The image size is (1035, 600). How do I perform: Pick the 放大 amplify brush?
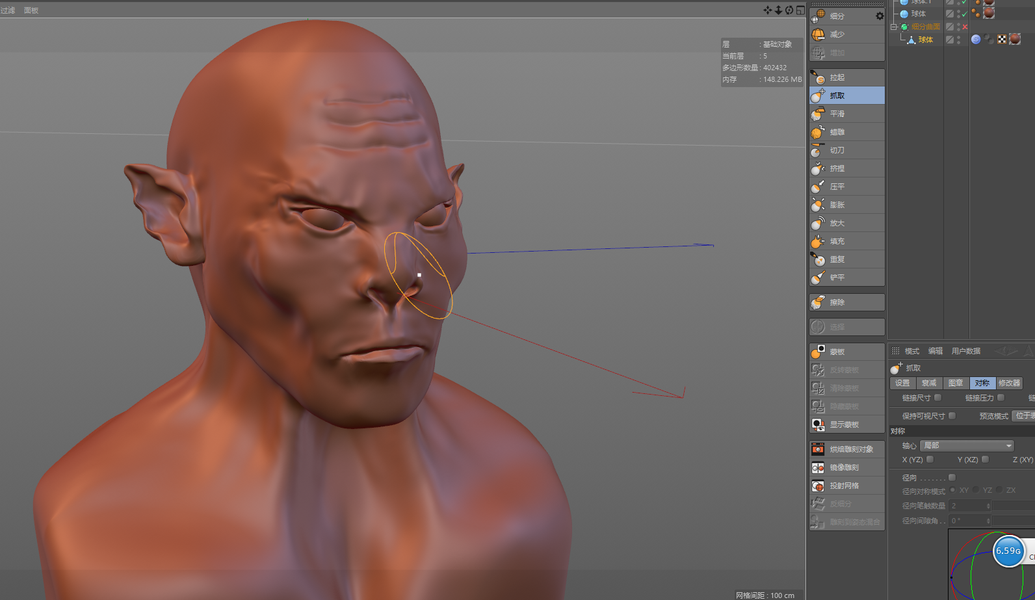[847, 223]
